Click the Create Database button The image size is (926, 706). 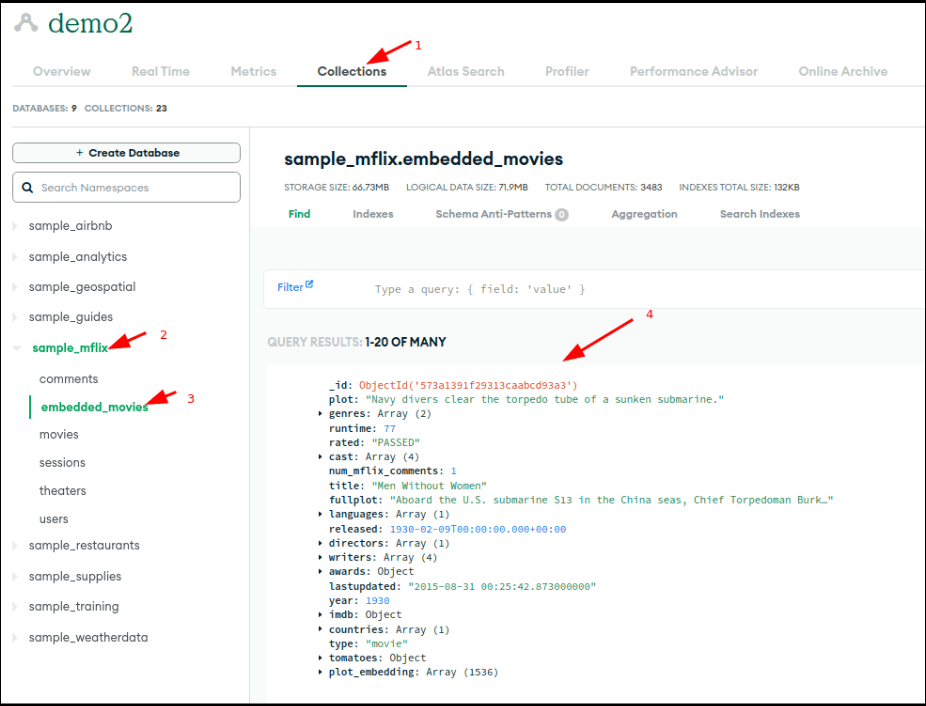pyautogui.click(x=126, y=153)
